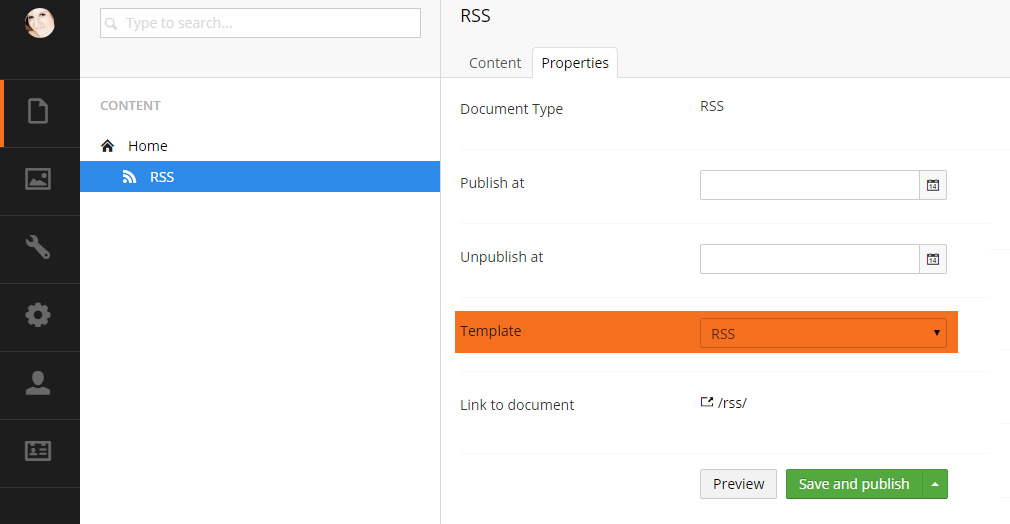Open the user avatar profile
This screenshot has height=524, width=1010.
(39, 23)
